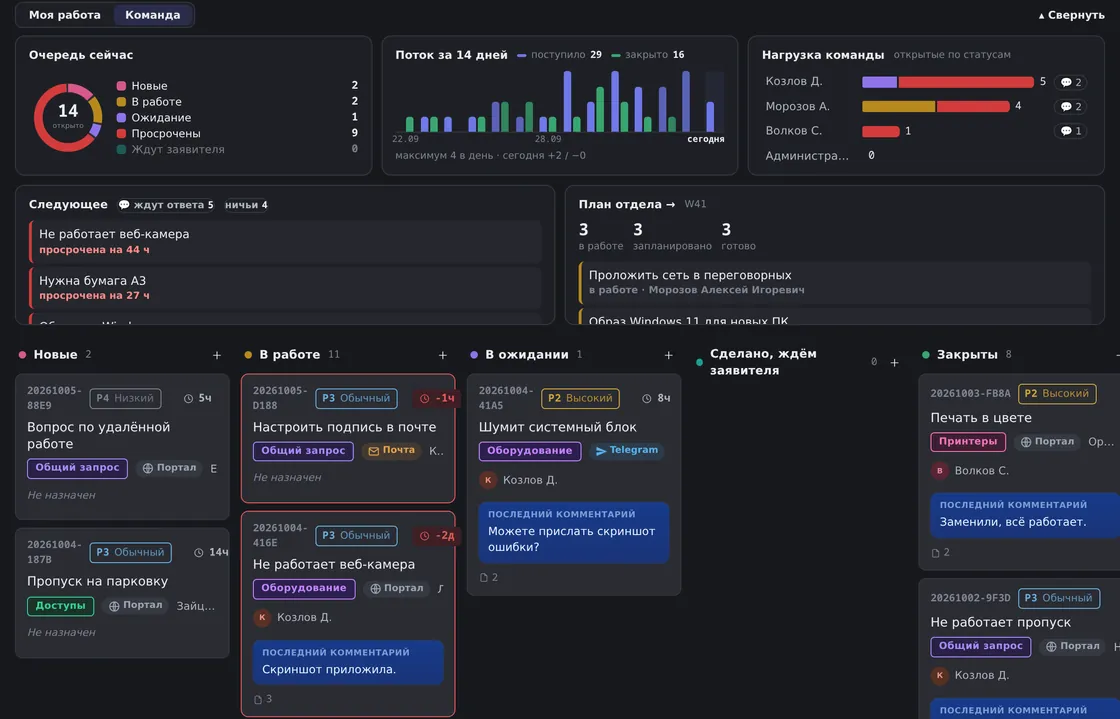The image size is (1120, 719).
Task: Open attachments count on Не работает веб-камера card
Action: 264,699
